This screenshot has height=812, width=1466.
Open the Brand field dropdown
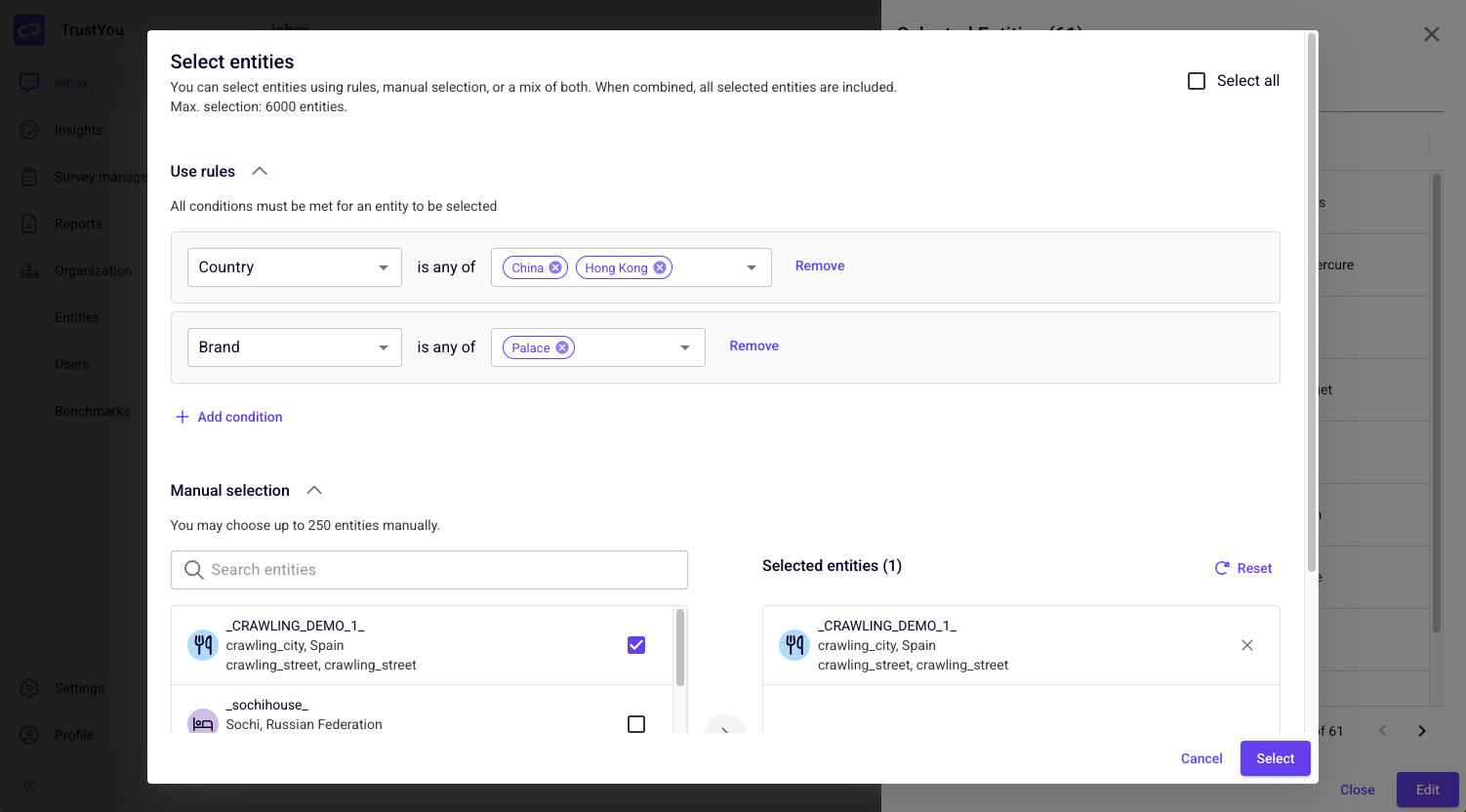(x=295, y=347)
